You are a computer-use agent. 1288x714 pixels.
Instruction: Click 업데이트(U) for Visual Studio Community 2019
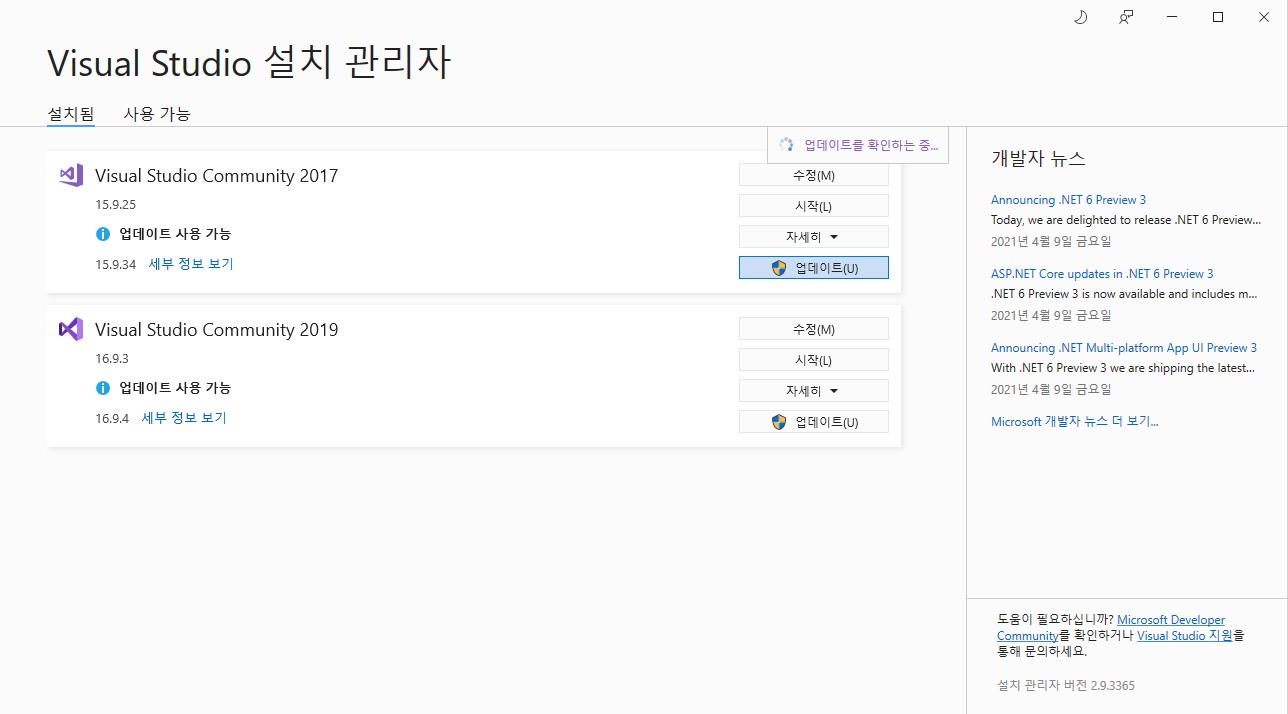pos(814,422)
